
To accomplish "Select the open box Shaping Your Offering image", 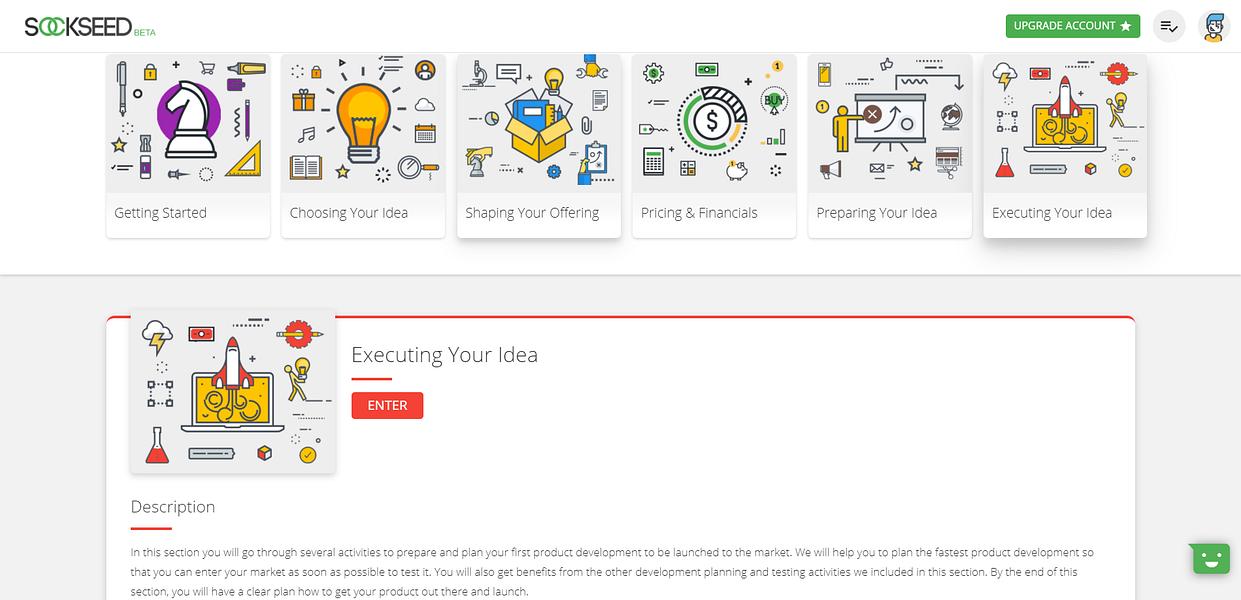I will (539, 123).
